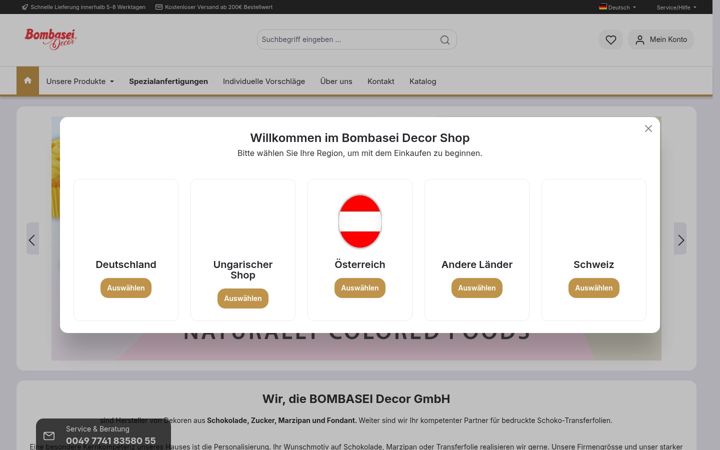The width and height of the screenshot is (720, 450).
Task: Click Österreich region heading
Action: 360,264
